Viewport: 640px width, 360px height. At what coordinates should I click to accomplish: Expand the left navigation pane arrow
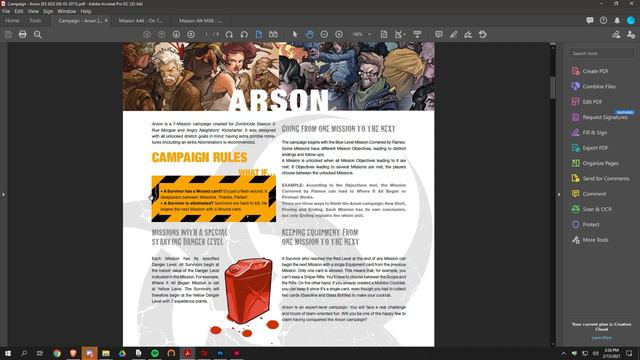[x=3, y=195]
